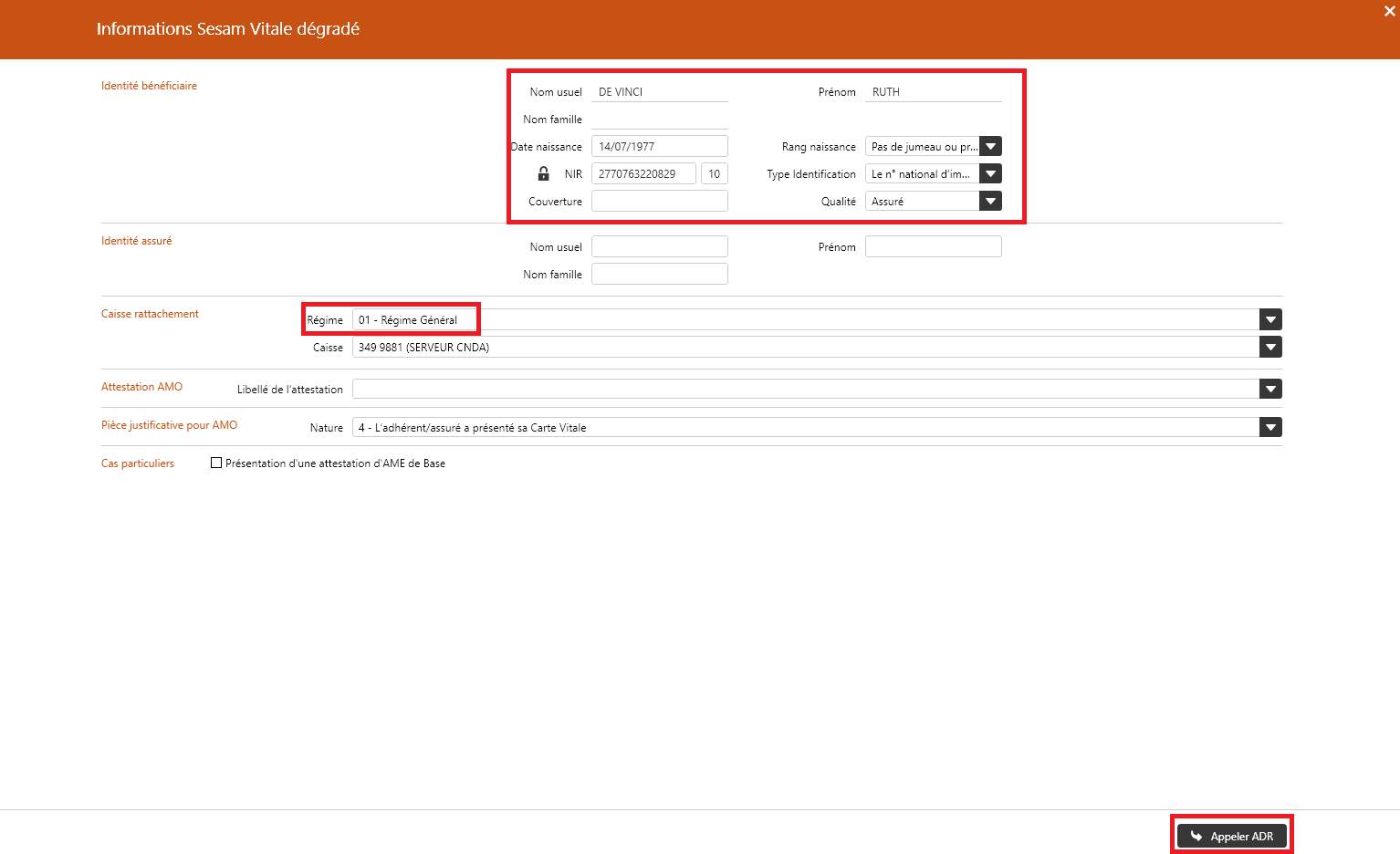Click the padlock icon beside NIR
This screenshot has height=854, width=1400.
[x=544, y=173]
